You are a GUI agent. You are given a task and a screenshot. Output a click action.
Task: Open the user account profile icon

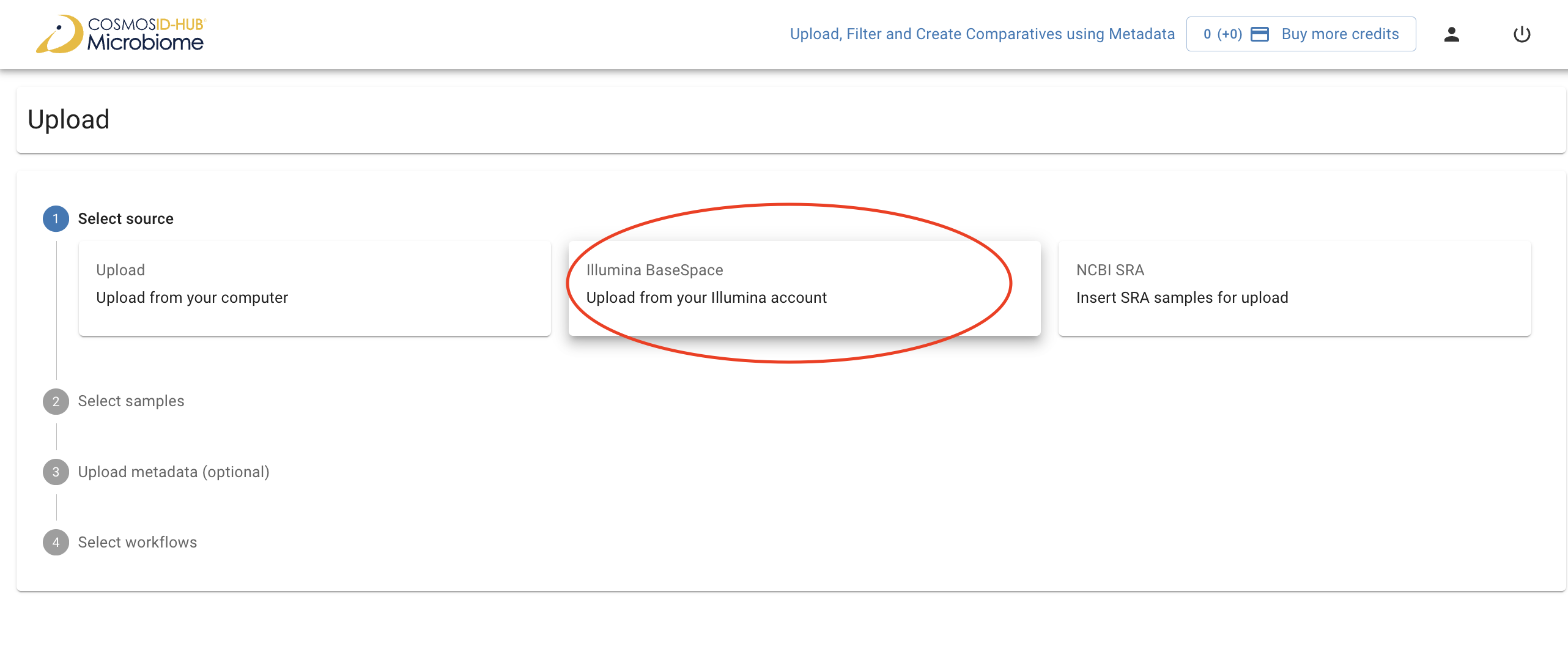pyautogui.click(x=1451, y=34)
